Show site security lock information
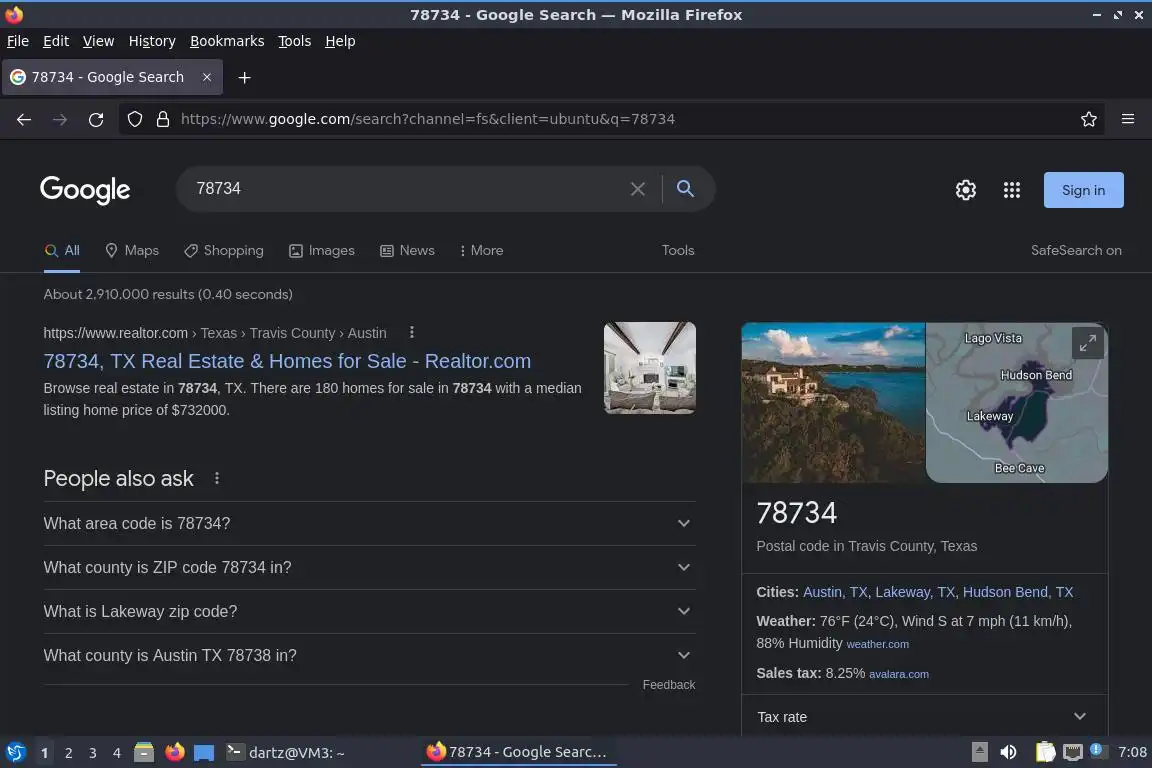This screenshot has height=768, width=1152. [163, 119]
